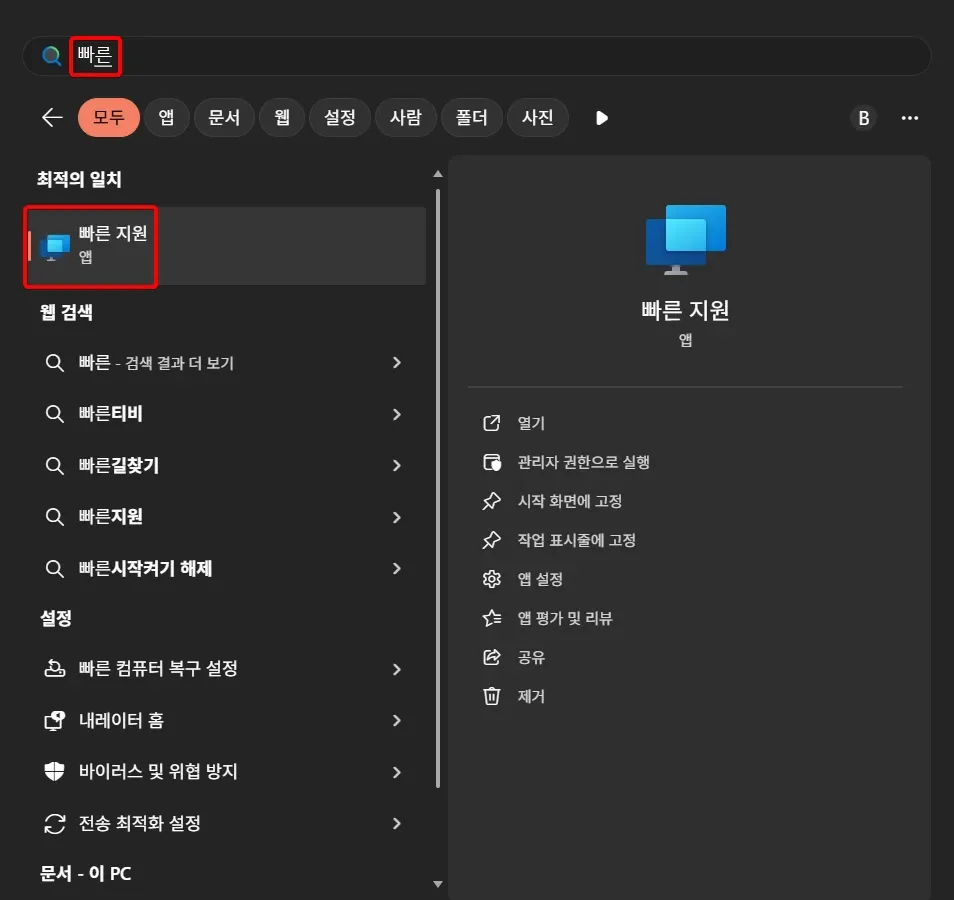Switch to the 문서 filter tab
This screenshot has height=900, width=954.
(224, 118)
